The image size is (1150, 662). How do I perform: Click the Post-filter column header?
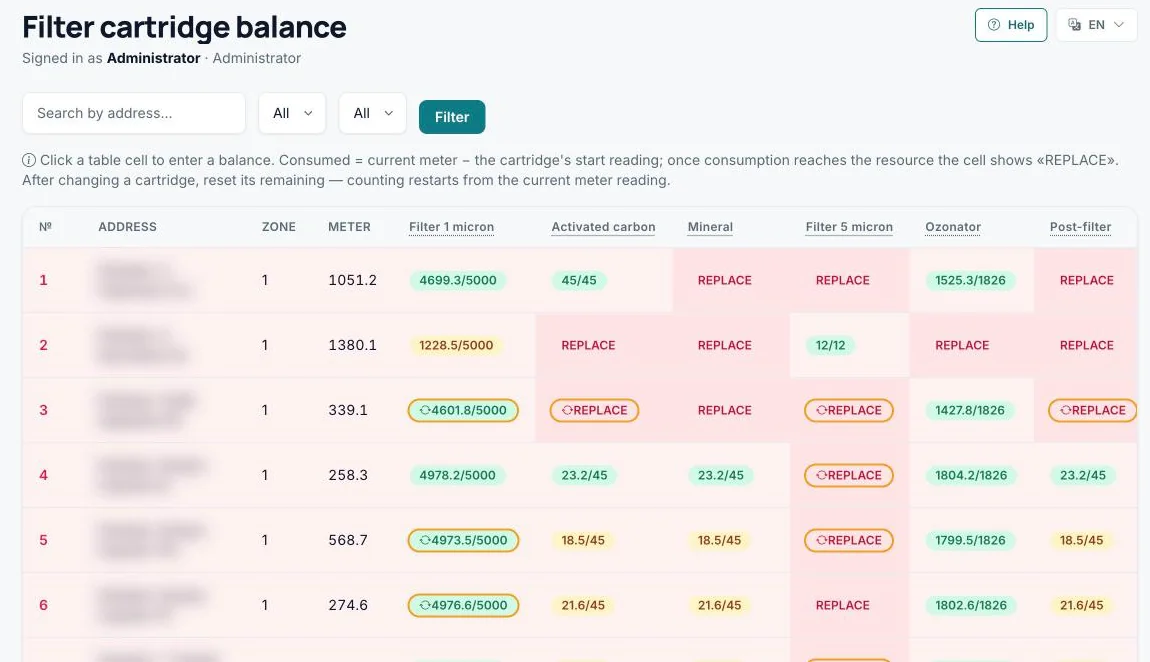tap(1080, 227)
